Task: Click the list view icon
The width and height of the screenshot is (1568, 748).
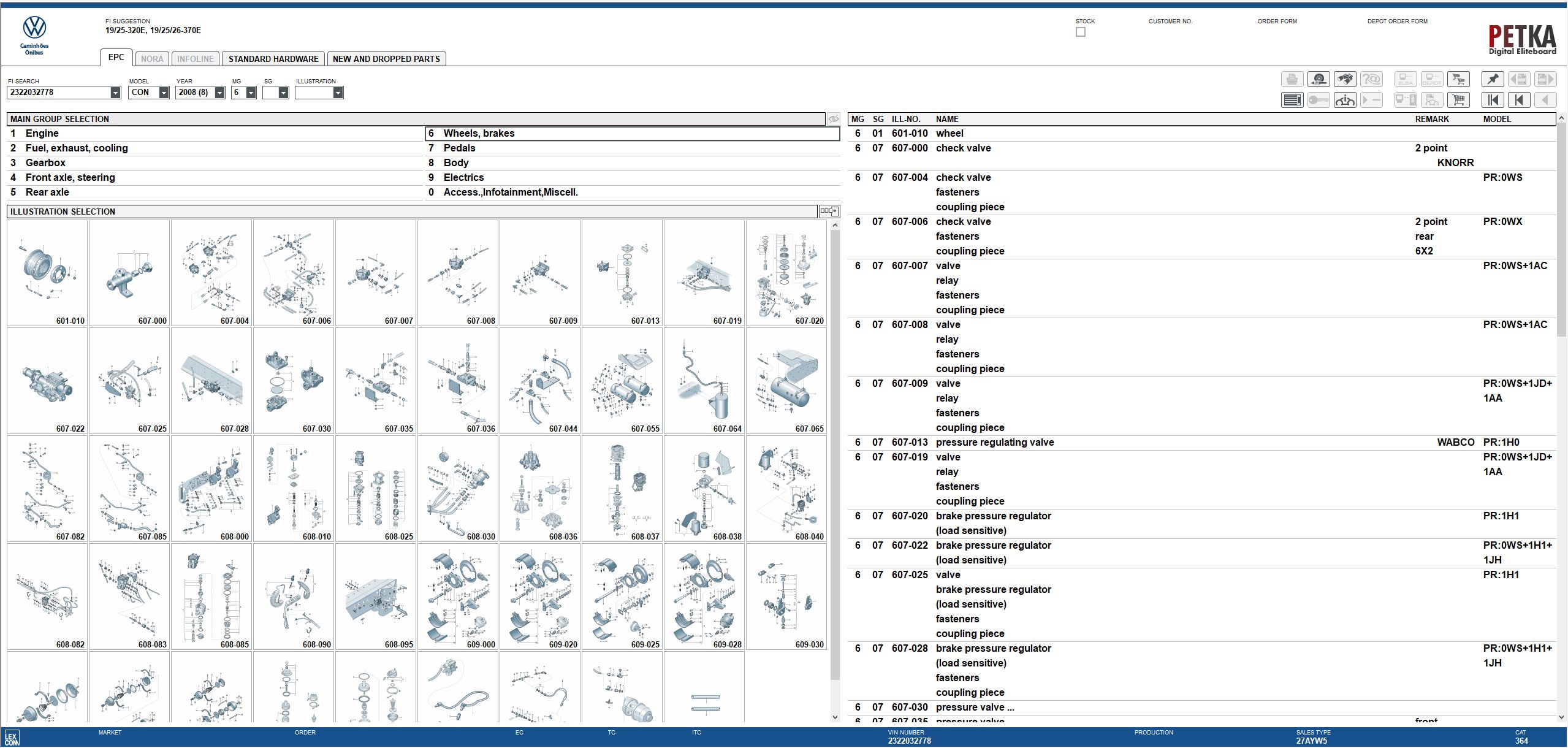Action: pos(1292,100)
